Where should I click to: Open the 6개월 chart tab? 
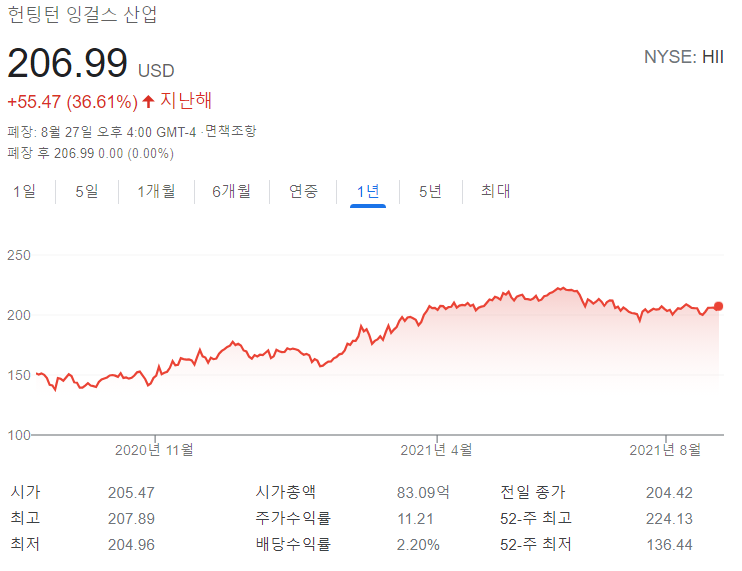231,192
